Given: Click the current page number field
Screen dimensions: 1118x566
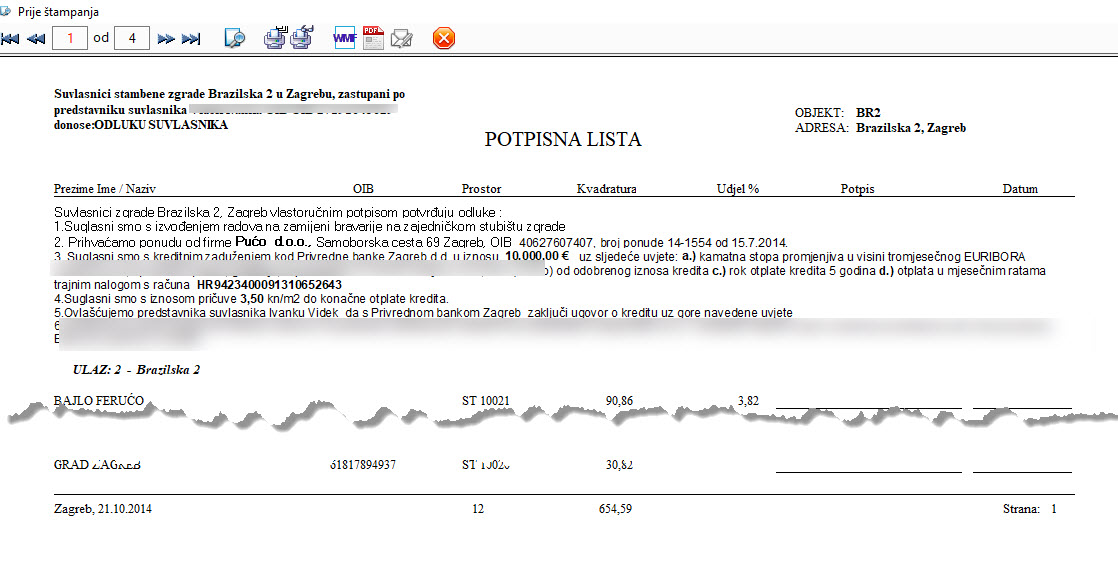Looking at the screenshot, I should [x=70, y=38].
